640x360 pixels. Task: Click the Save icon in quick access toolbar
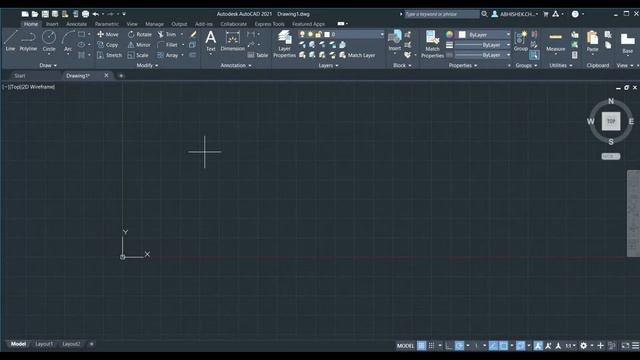tap(45, 14)
